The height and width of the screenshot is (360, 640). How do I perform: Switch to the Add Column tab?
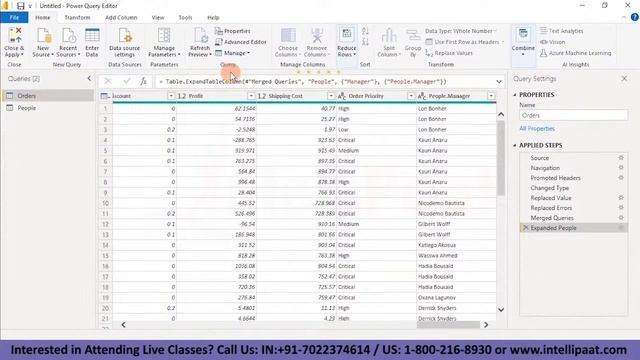(x=121, y=18)
